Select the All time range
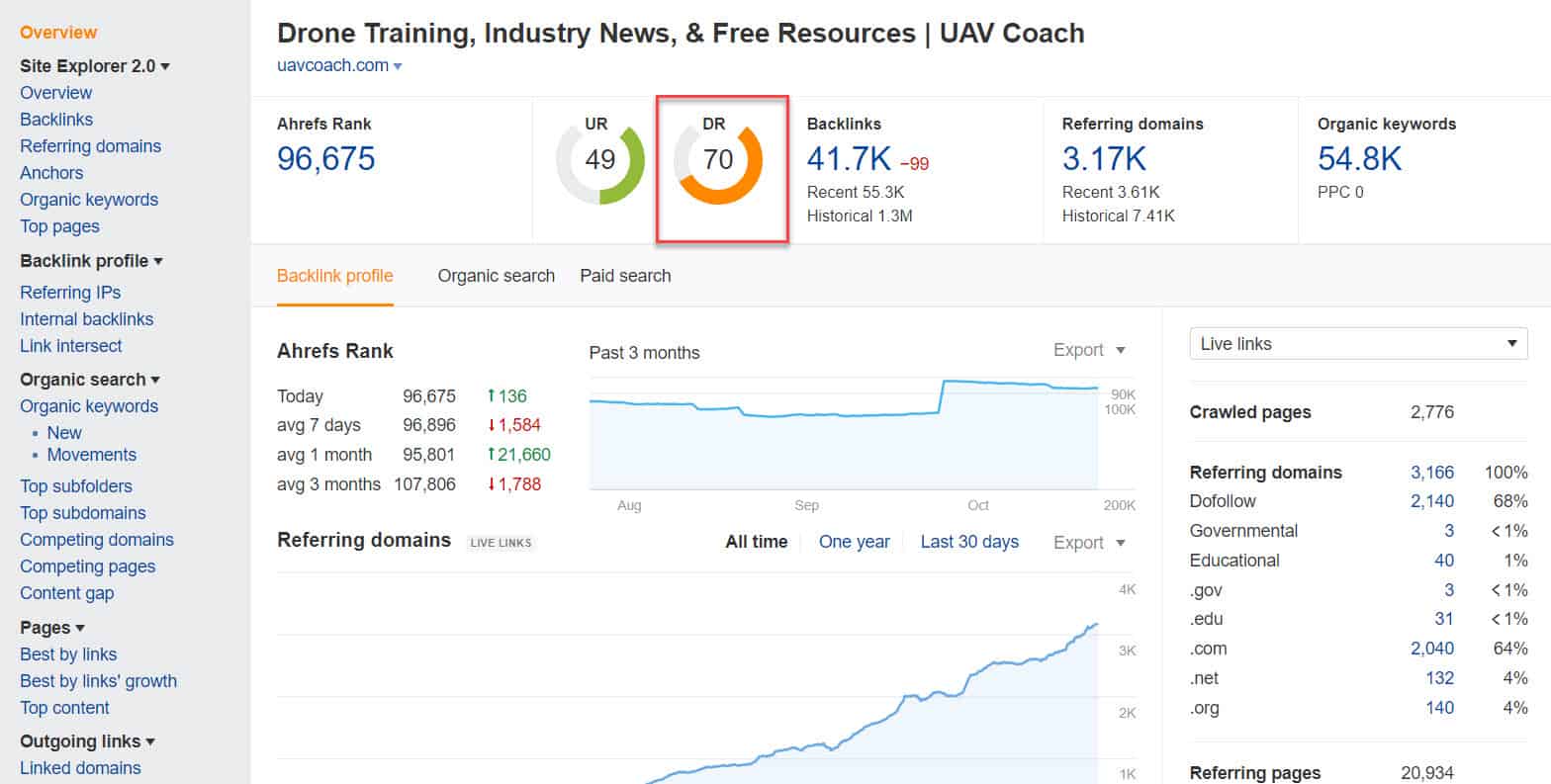This screenshot has width=1551, height=784. 756,542
